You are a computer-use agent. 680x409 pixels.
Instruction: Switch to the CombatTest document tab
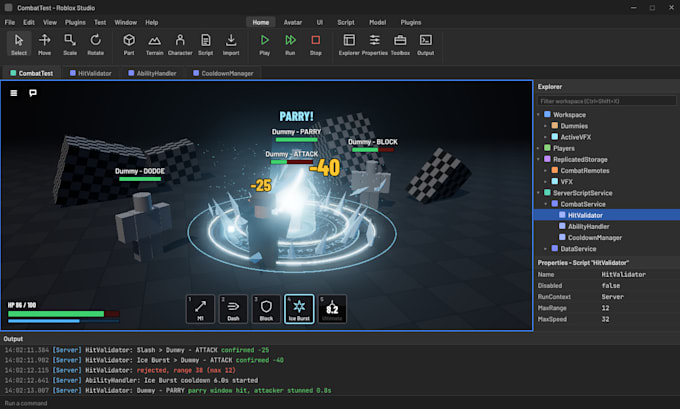click(x=32, y=73)
